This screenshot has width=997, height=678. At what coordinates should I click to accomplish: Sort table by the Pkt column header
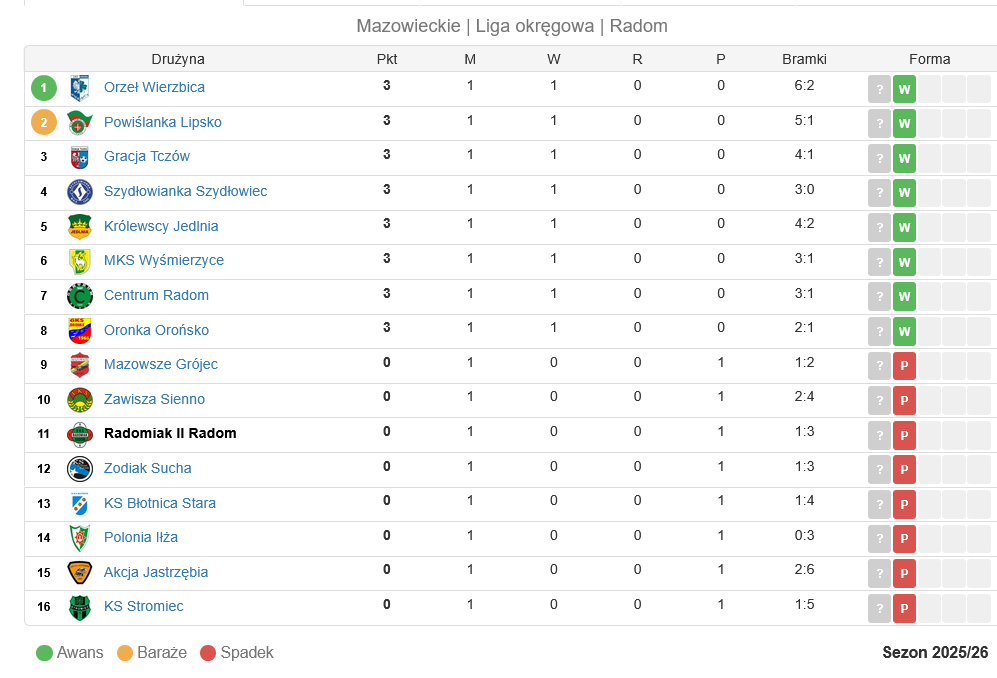[x=387, y=59]
